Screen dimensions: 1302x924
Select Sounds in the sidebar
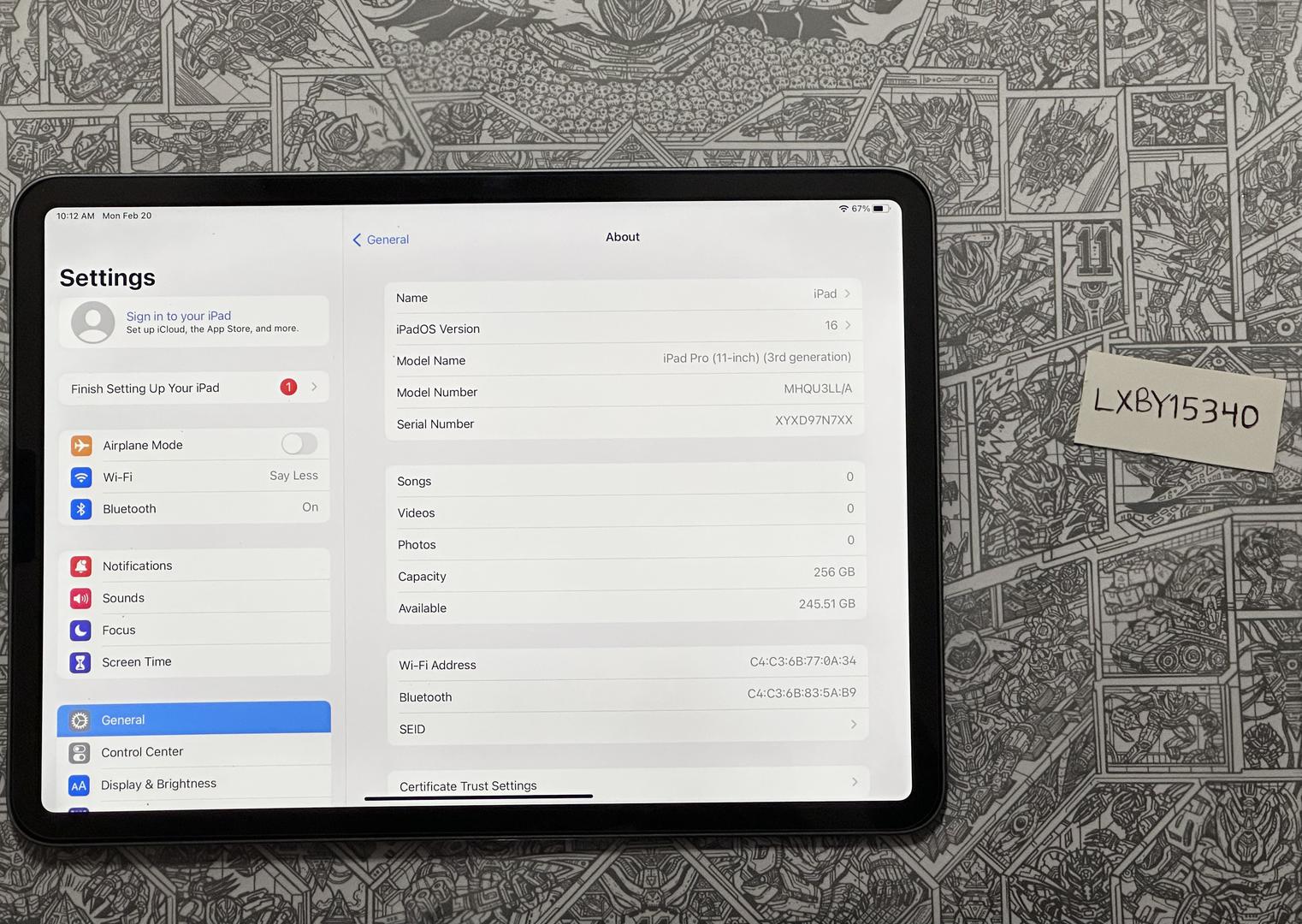[194, 597]
